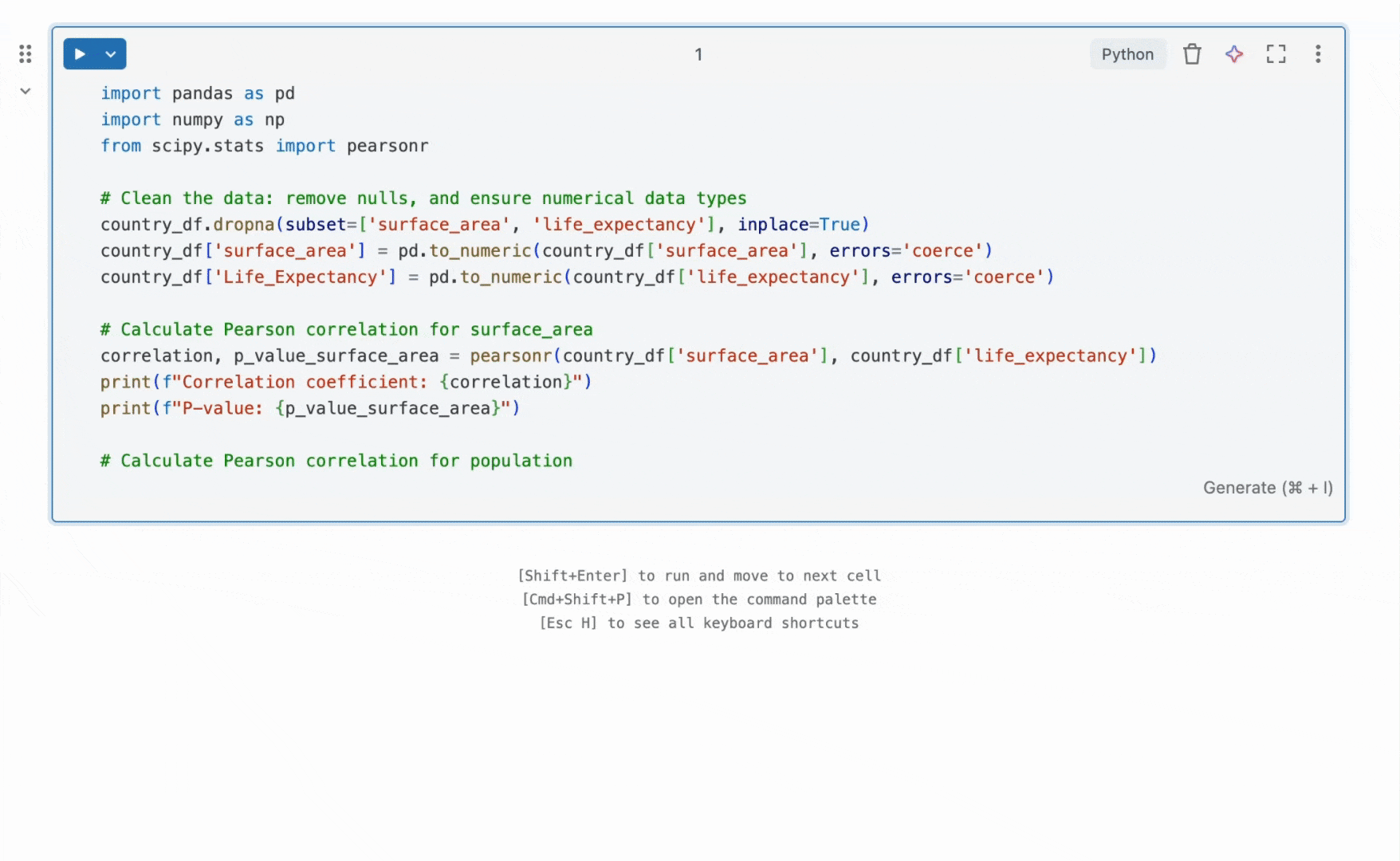Viewport: 1400px width, 861px height.
Task: Select the cell execution number 1
Action: (x=698, y=54)
